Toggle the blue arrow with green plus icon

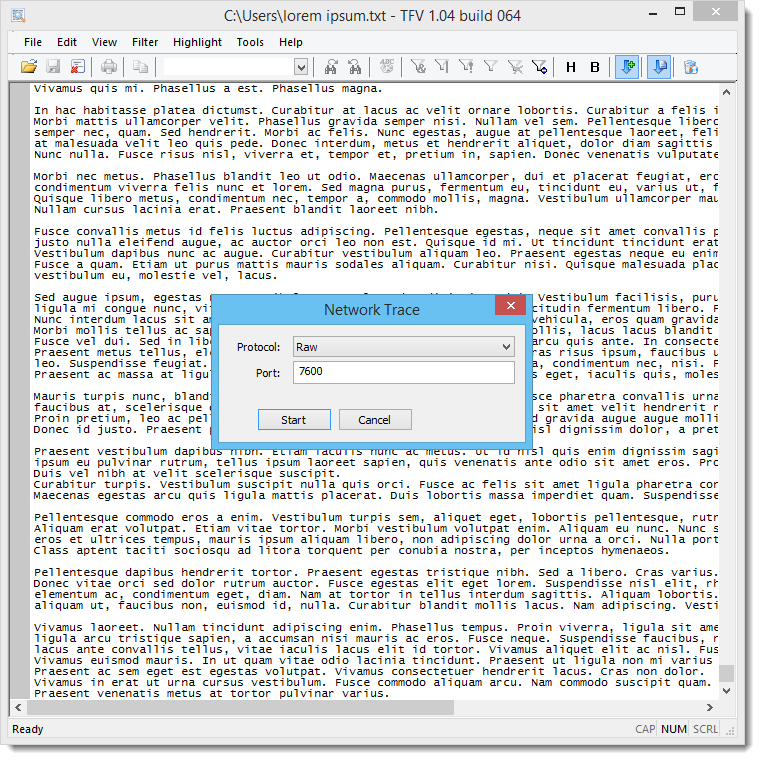click(627, 66)
